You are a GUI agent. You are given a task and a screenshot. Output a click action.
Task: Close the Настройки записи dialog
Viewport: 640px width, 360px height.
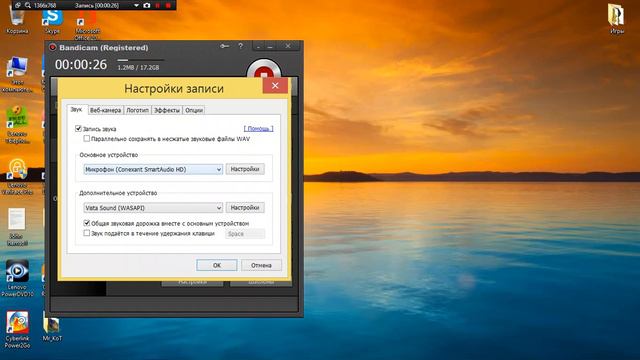pyautogui.click(x=275, y=86)
